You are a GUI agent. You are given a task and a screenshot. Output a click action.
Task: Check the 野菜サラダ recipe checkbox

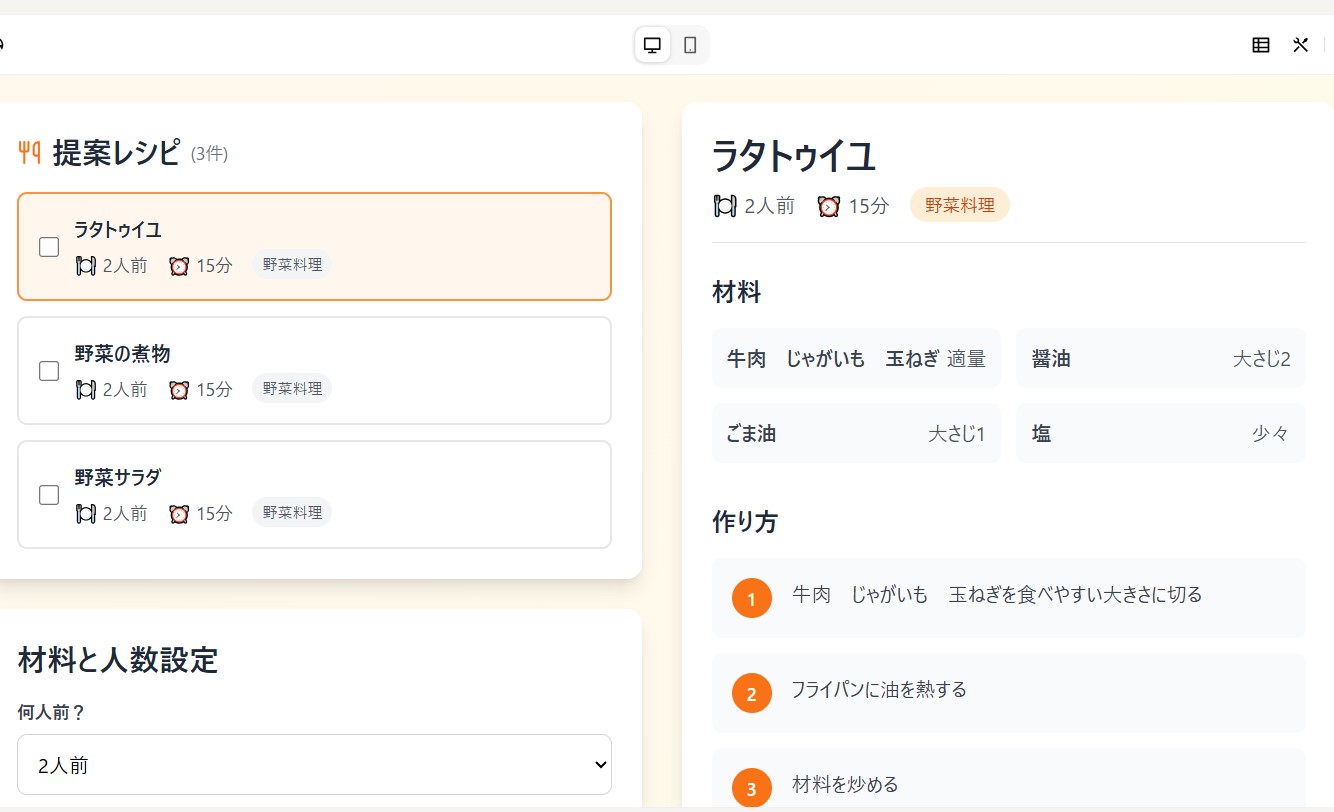pyautogui.click(x=48, y=494)
